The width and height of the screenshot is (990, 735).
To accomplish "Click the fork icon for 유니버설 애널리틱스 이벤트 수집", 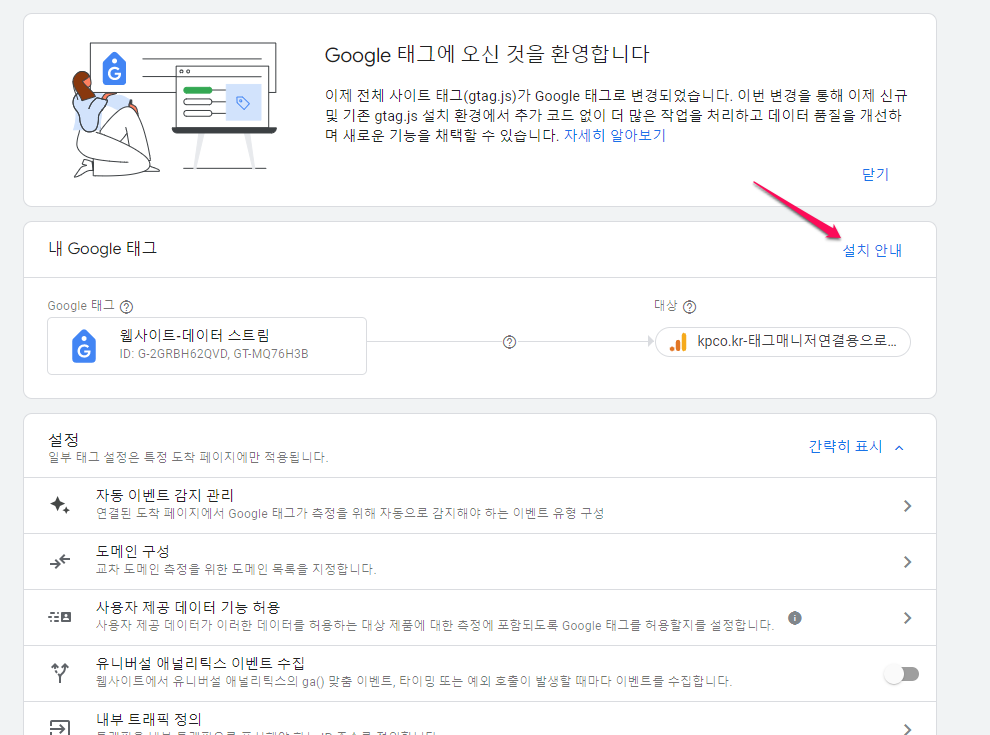I will click(x=60, y=672).
